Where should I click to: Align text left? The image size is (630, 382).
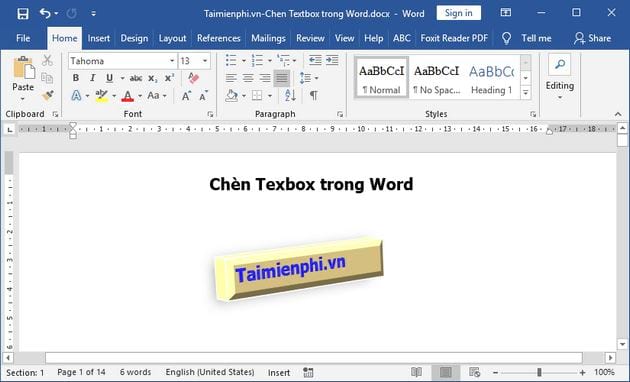pyautogui.click(x=231, y=78)
